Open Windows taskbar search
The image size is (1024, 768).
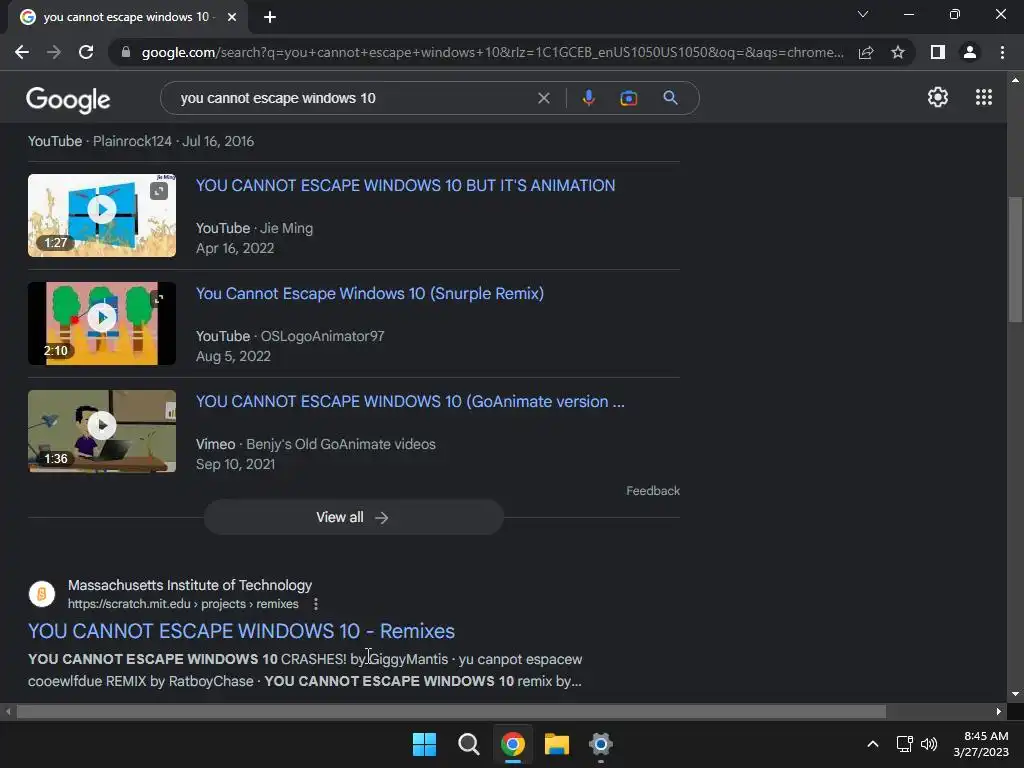468,744
